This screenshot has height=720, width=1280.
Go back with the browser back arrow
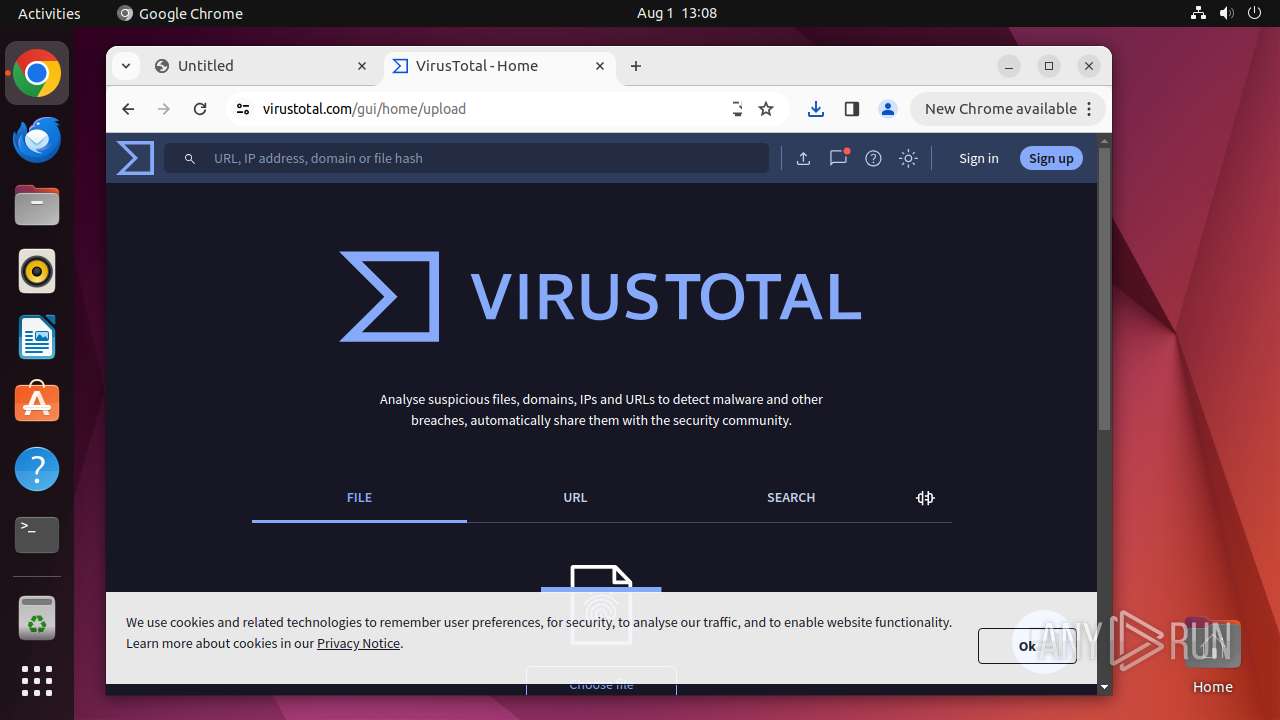(128, 109)
